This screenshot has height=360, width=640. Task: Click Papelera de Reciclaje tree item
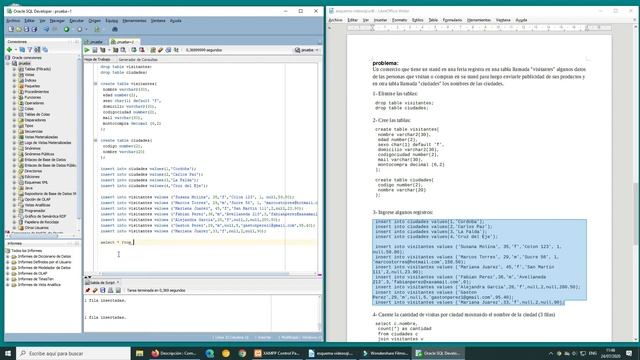tap(41, 222)
